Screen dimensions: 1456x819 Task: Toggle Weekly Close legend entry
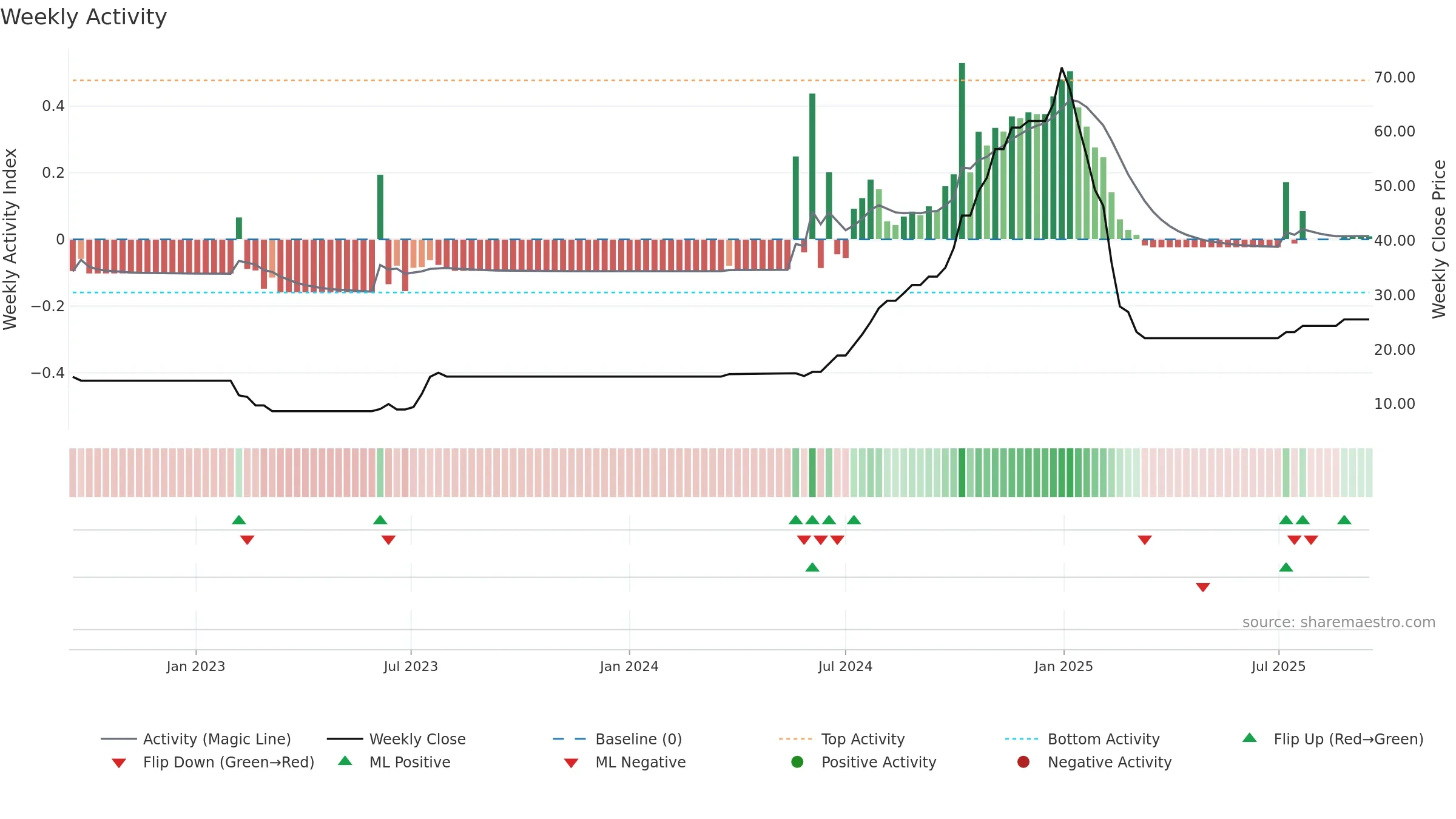click(396, 739)
